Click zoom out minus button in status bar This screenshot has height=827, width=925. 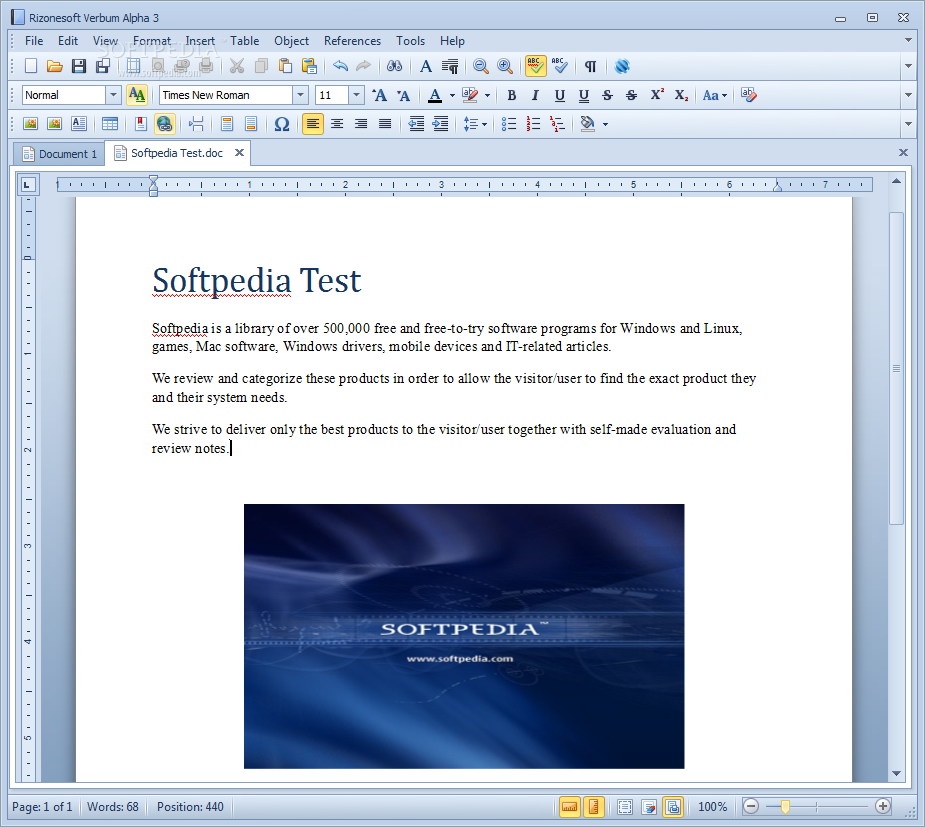click(x=750, y=806)
